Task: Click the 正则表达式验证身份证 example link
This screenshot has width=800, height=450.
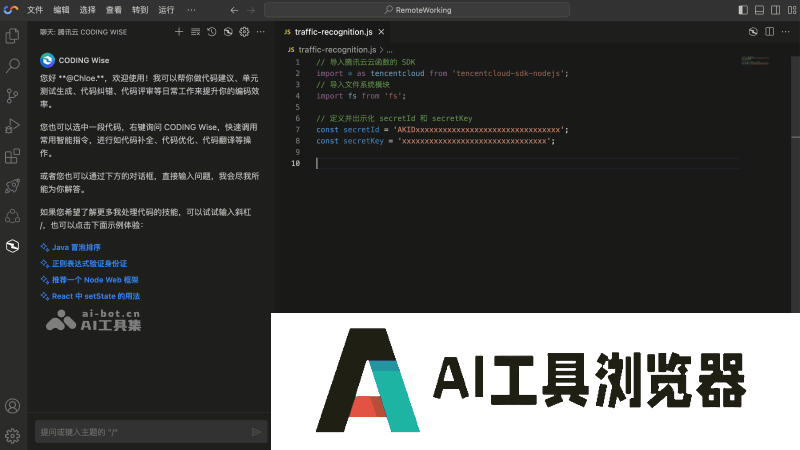Action: (x=89, y=264)
